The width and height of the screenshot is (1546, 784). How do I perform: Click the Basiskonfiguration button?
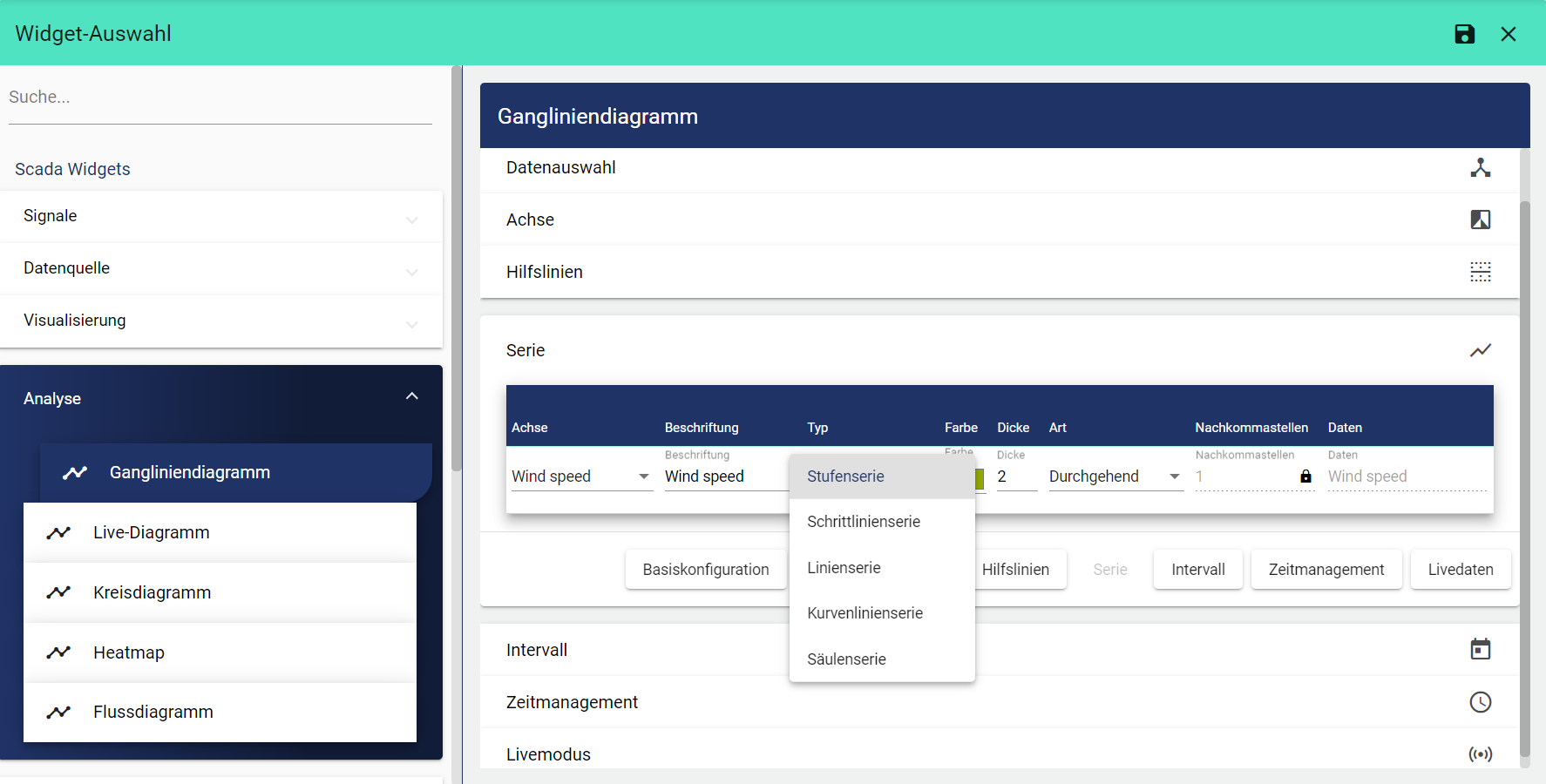[x=705, y=570]
